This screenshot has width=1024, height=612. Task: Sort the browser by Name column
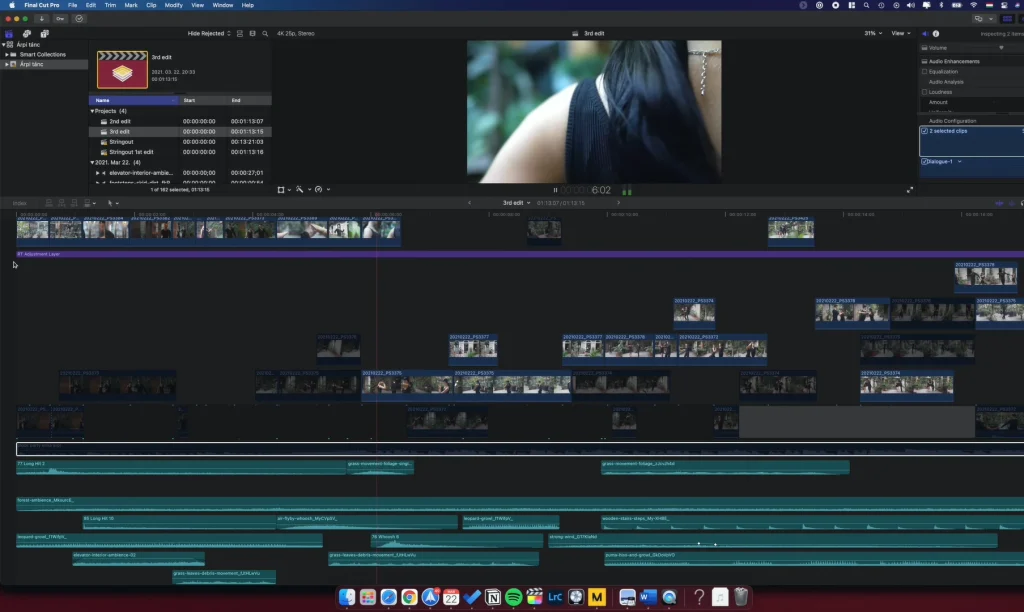tap(133, 101)
